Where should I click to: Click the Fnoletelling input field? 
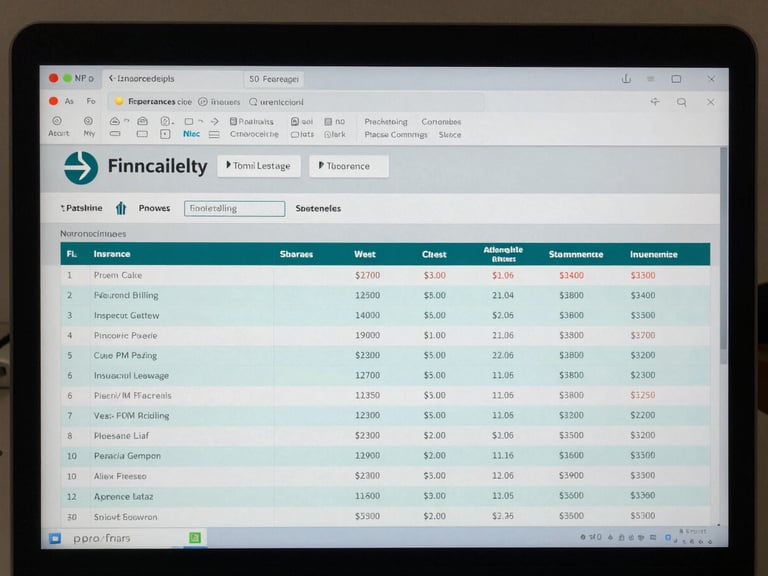[x=235, y=209]
